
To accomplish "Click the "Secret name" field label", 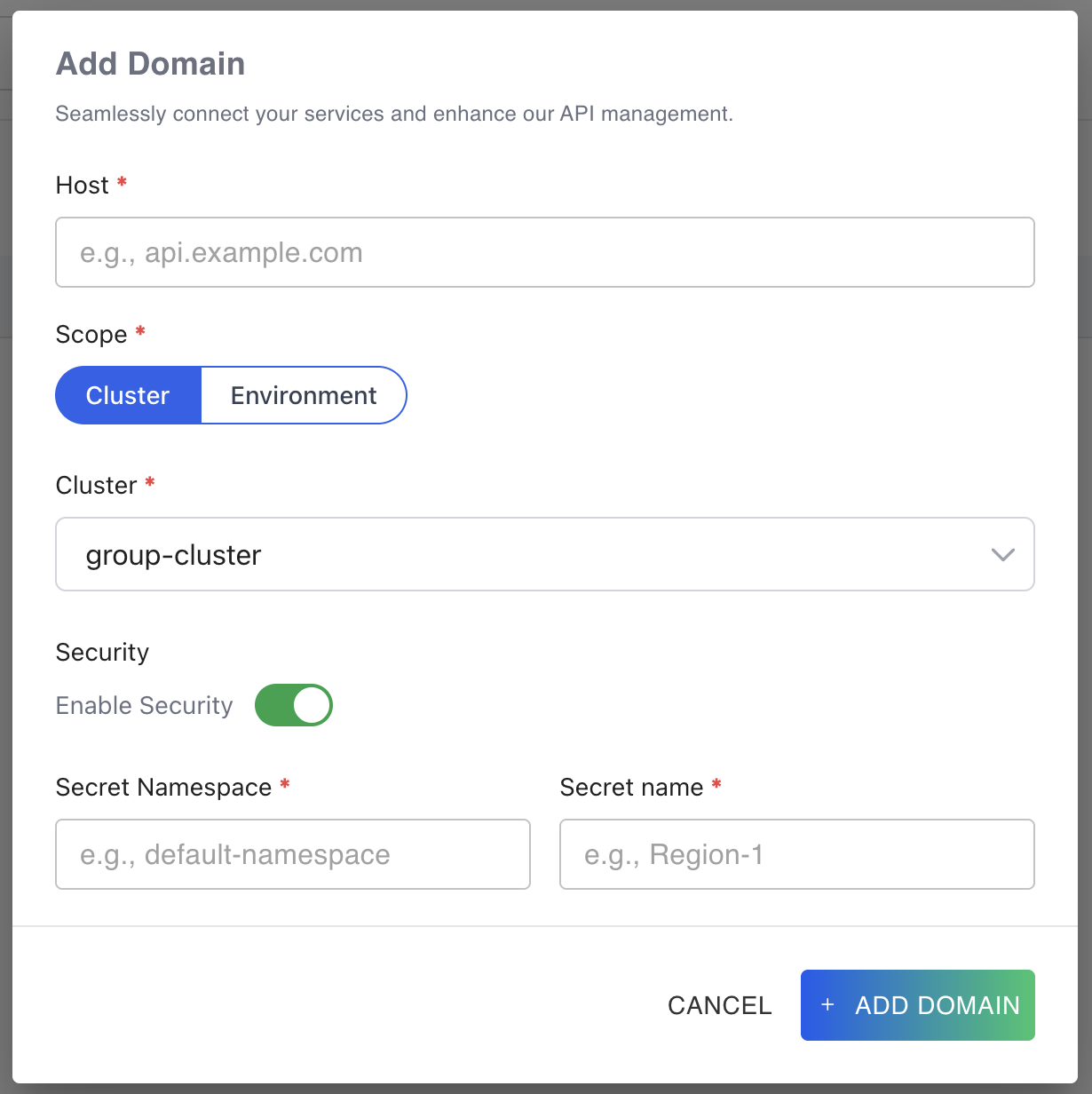I will 631,787.
